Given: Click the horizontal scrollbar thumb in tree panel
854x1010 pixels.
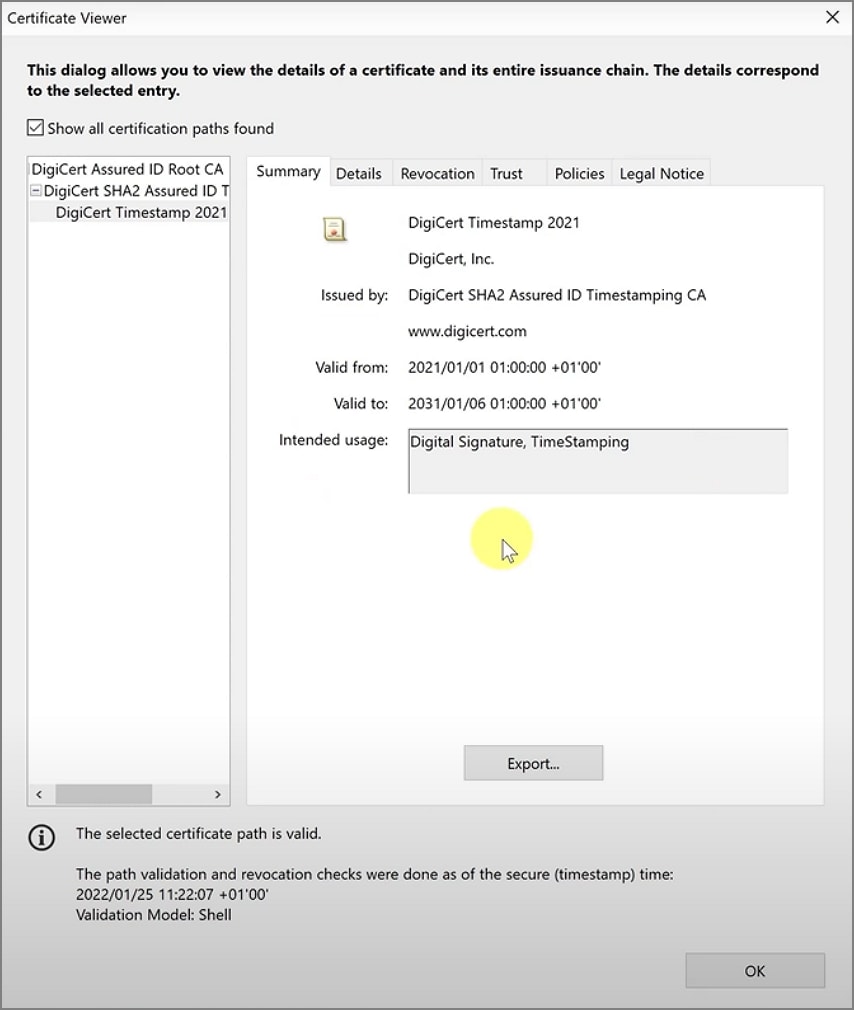Looking at the screenshot, I should (104, 794).
